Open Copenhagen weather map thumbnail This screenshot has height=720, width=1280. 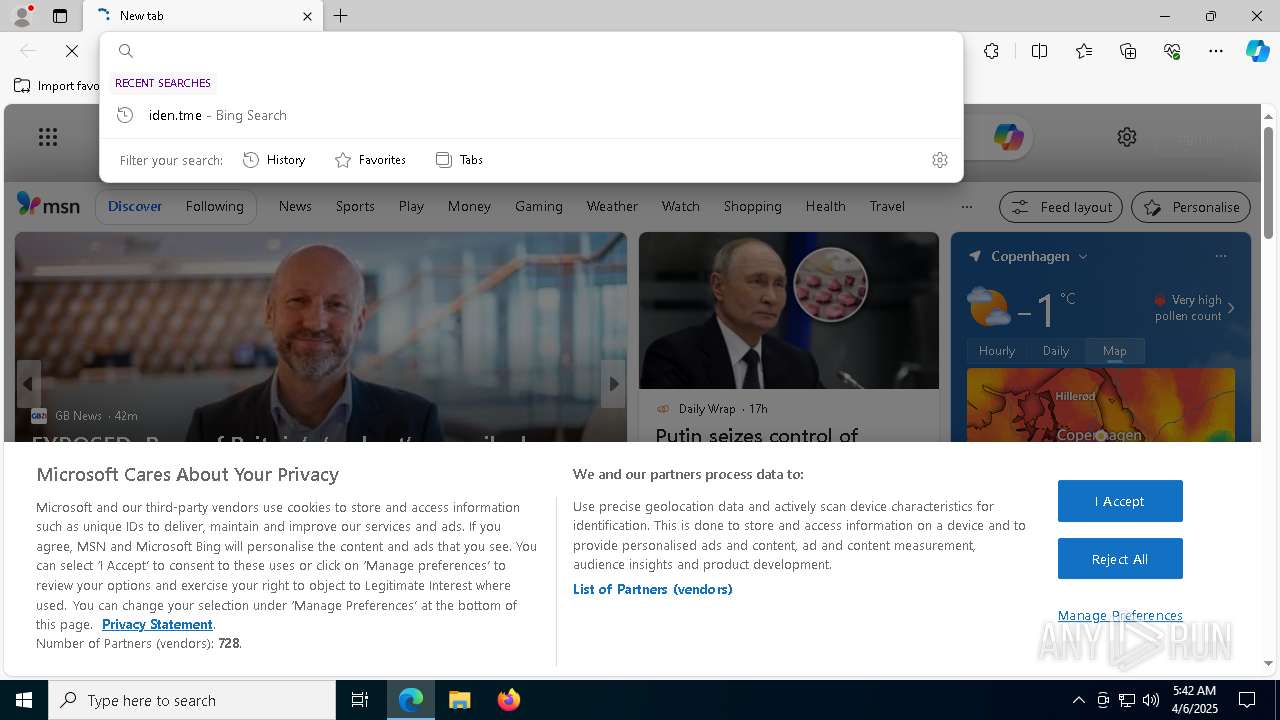(x=1101, y=405)
